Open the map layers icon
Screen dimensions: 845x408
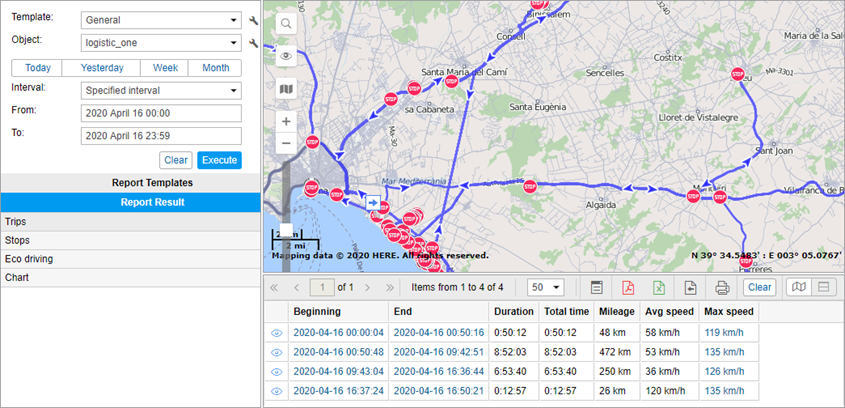[286, 89]
